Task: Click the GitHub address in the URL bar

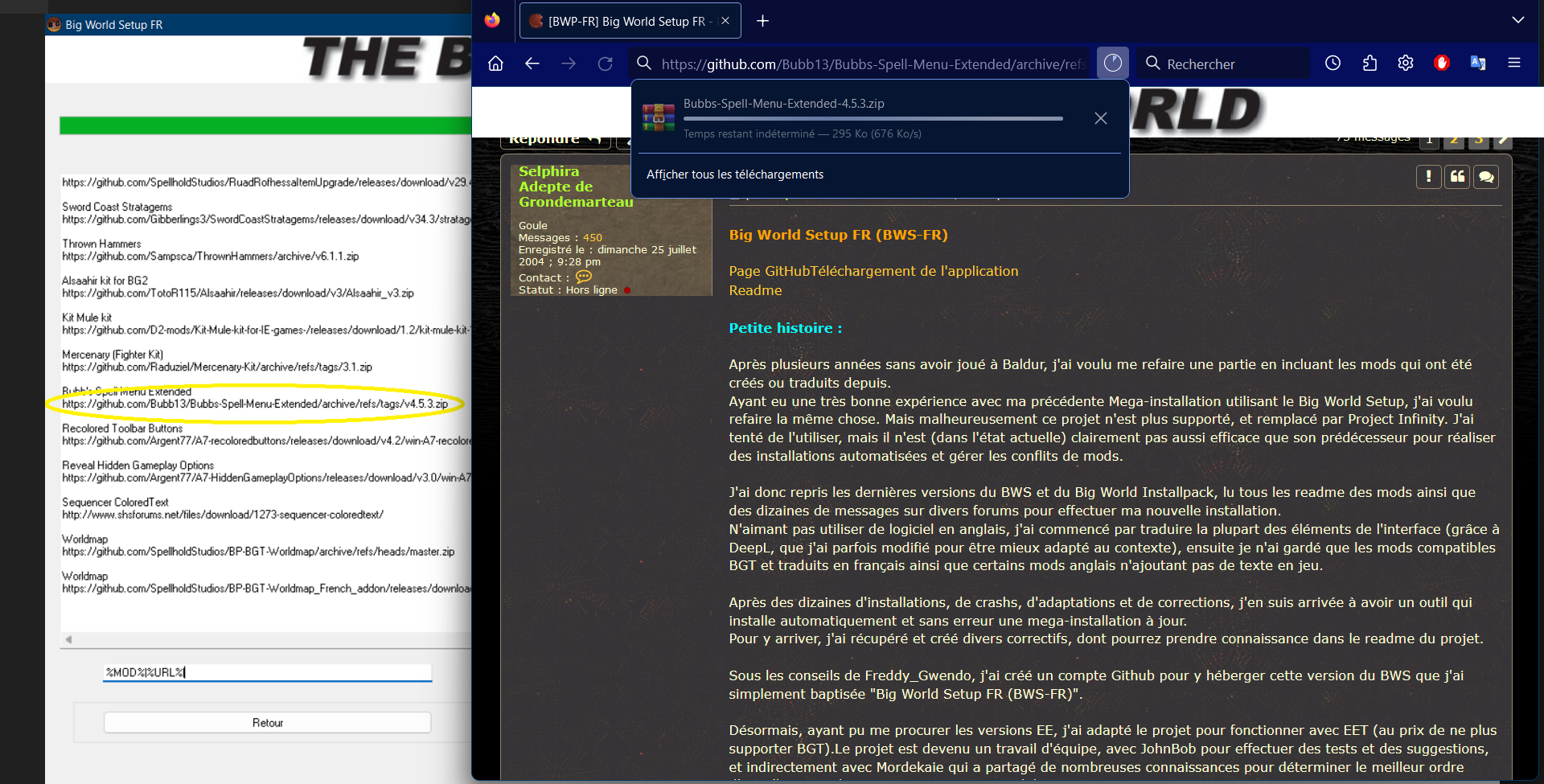Action: click(x=873, y=64)
